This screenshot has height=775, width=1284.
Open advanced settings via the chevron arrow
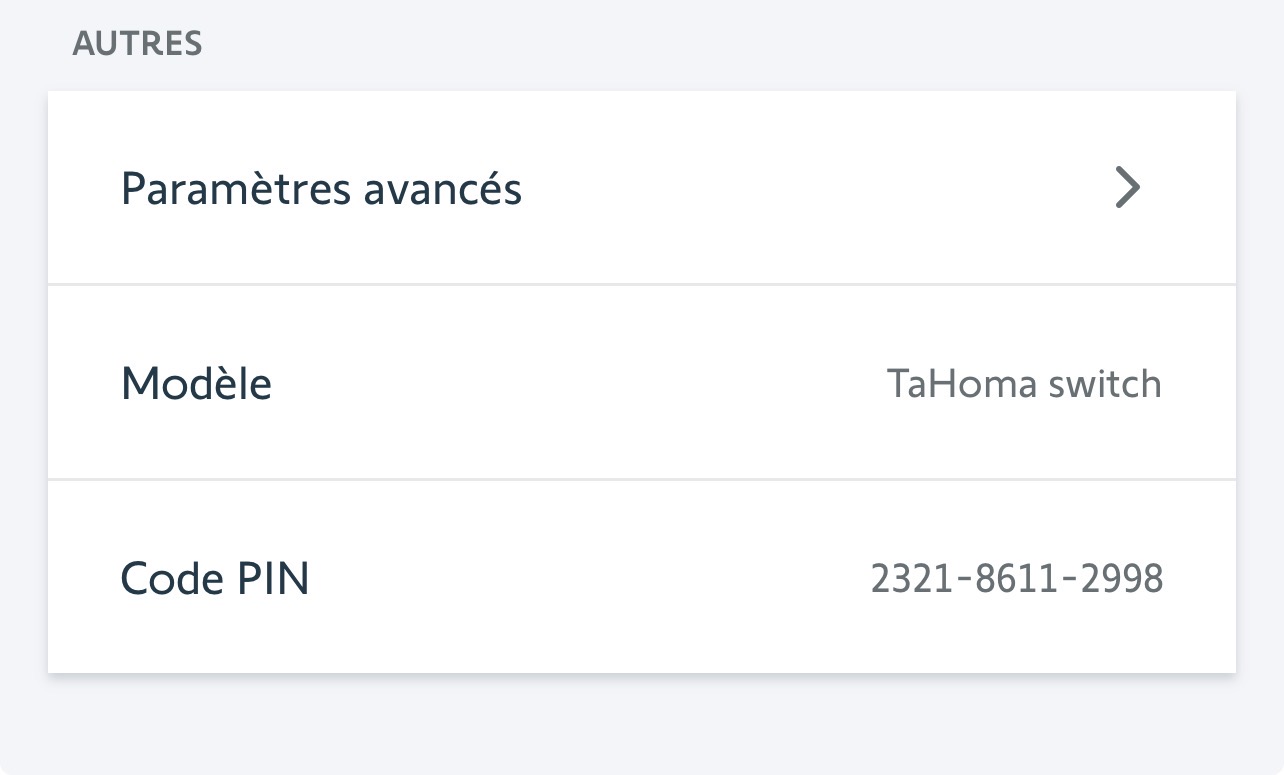coord(1128,188)
